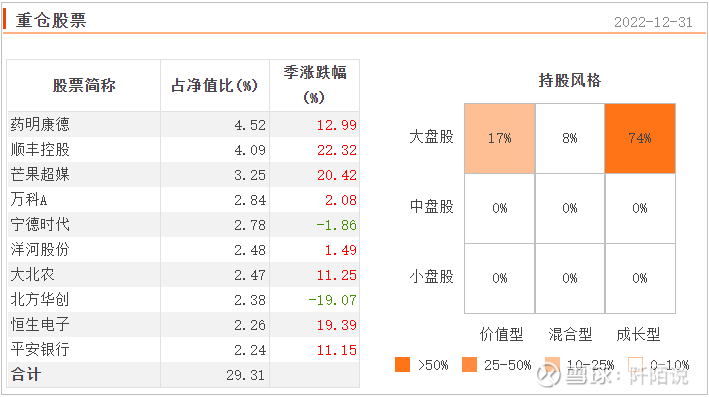Click the 股票简称 column header
The image size is (709, 397).
click(84, 85)
